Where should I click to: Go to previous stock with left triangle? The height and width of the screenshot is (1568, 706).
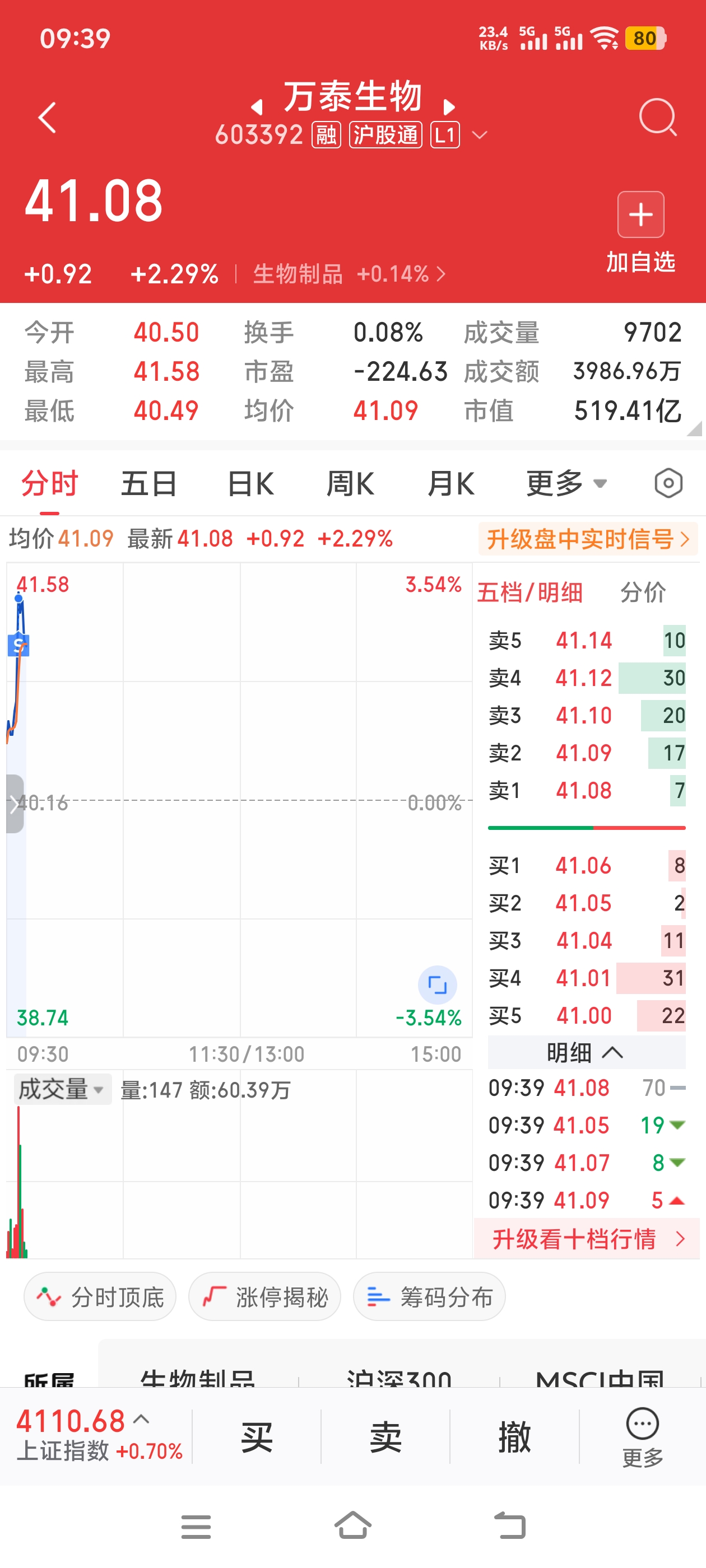tap(257, 107)
